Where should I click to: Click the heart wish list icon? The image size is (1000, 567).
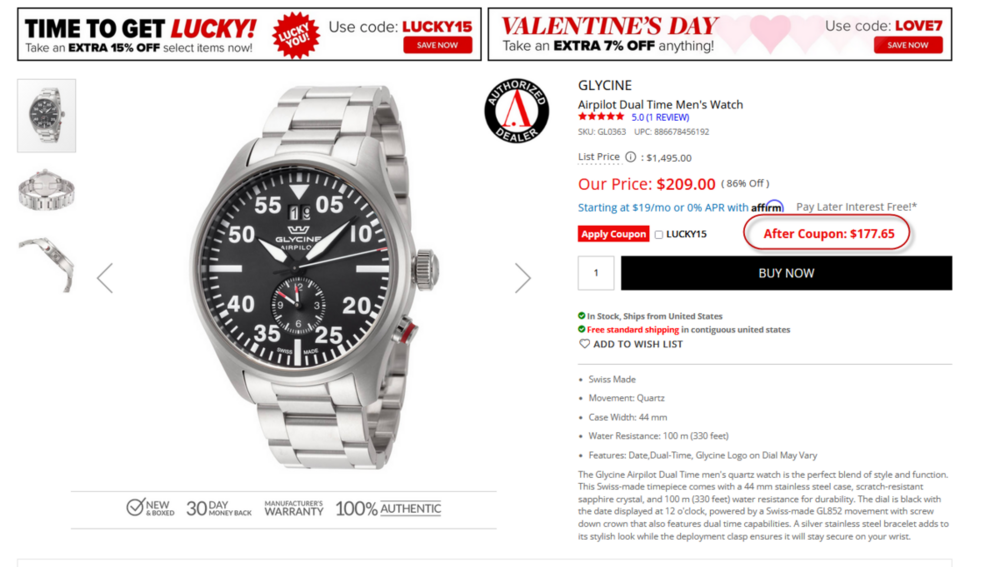pyautogui.click(x=584, y=344)
